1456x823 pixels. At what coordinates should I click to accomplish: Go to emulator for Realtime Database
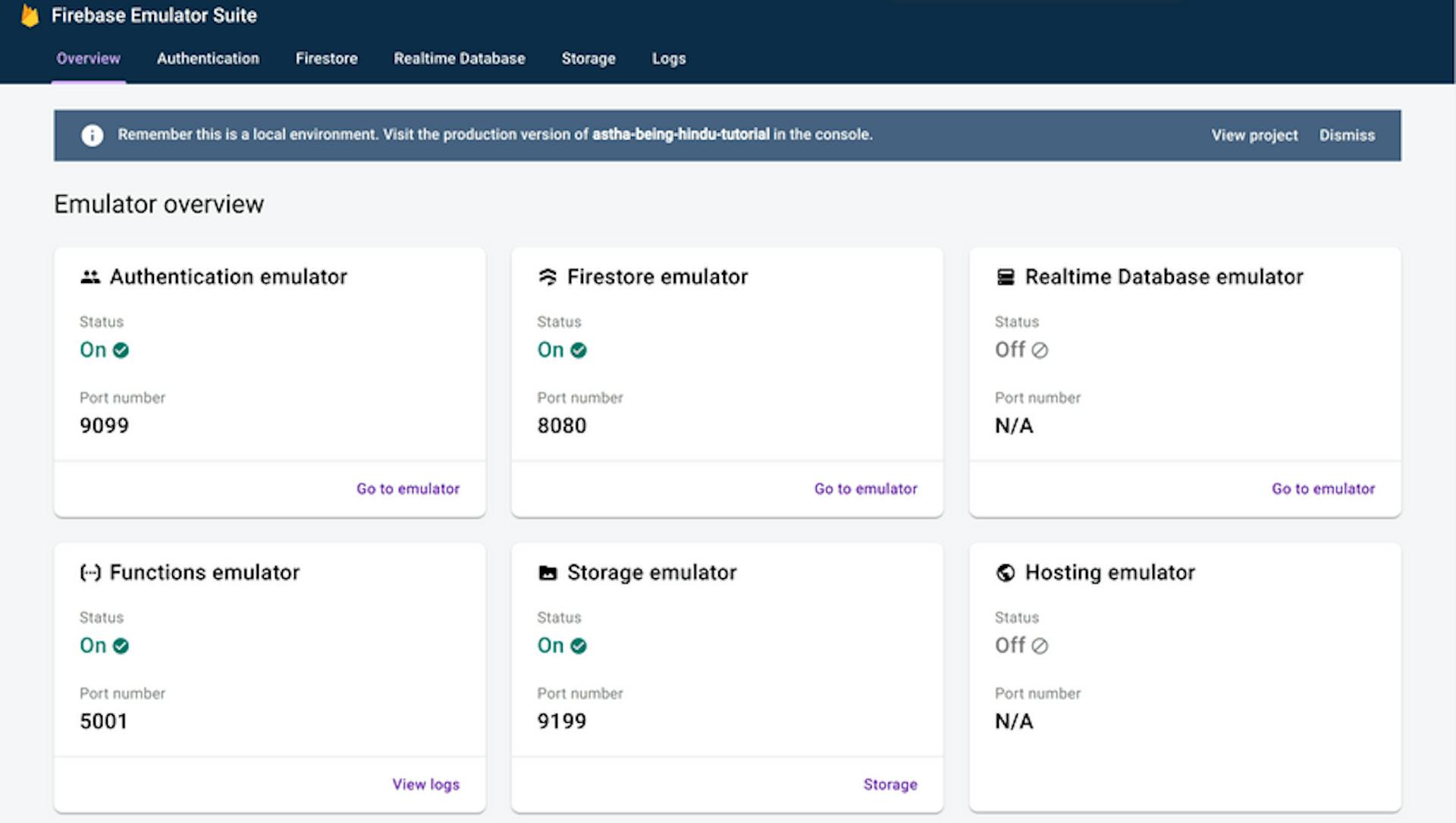1323,489
